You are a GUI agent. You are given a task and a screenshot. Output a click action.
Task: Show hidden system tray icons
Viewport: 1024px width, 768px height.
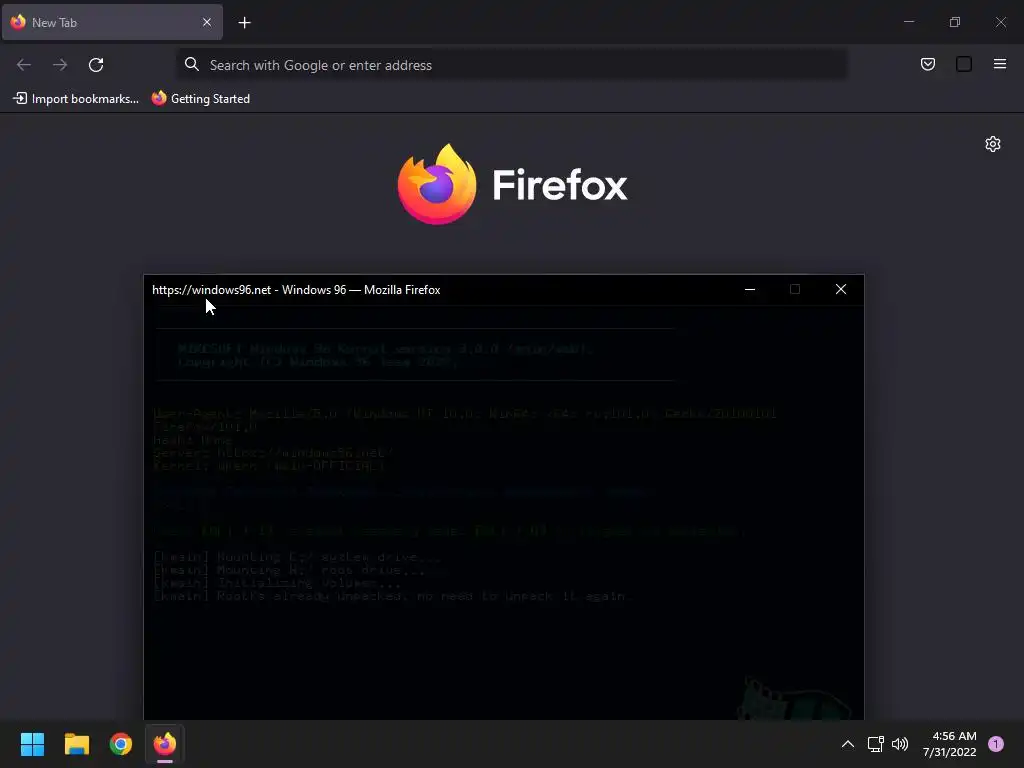(848, 744)
